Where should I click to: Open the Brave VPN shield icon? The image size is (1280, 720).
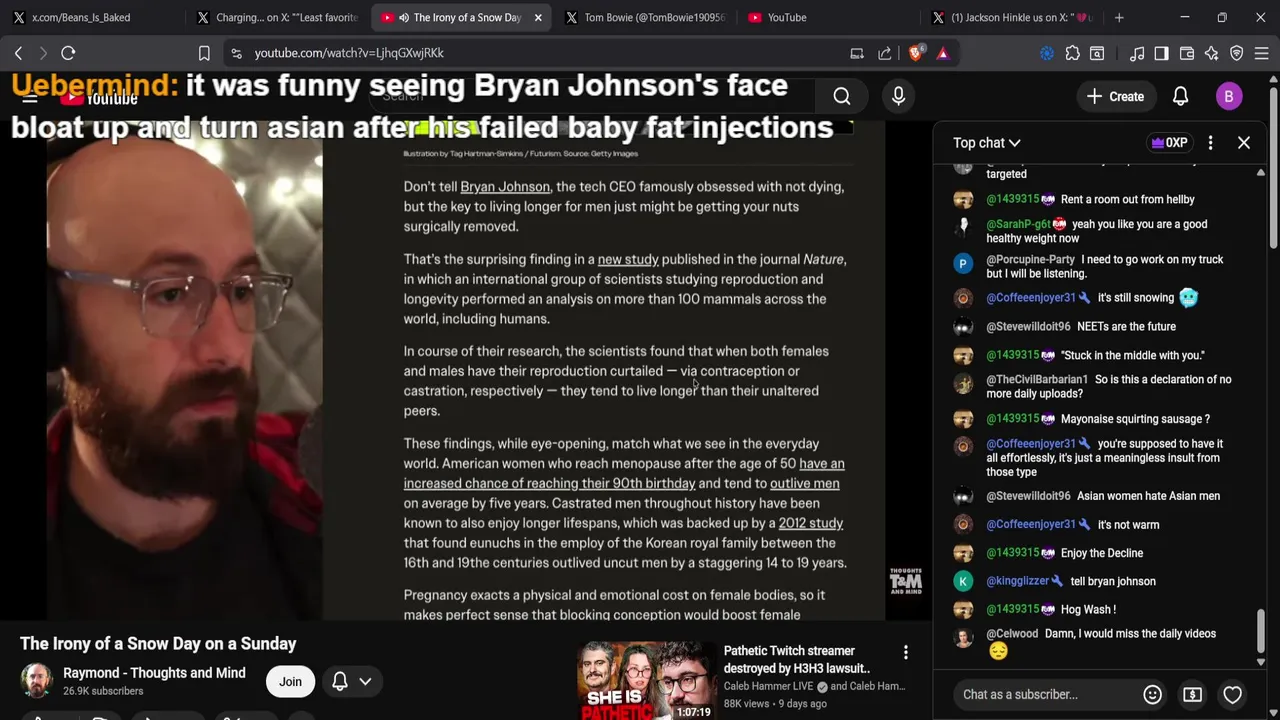pos(1237,53)
